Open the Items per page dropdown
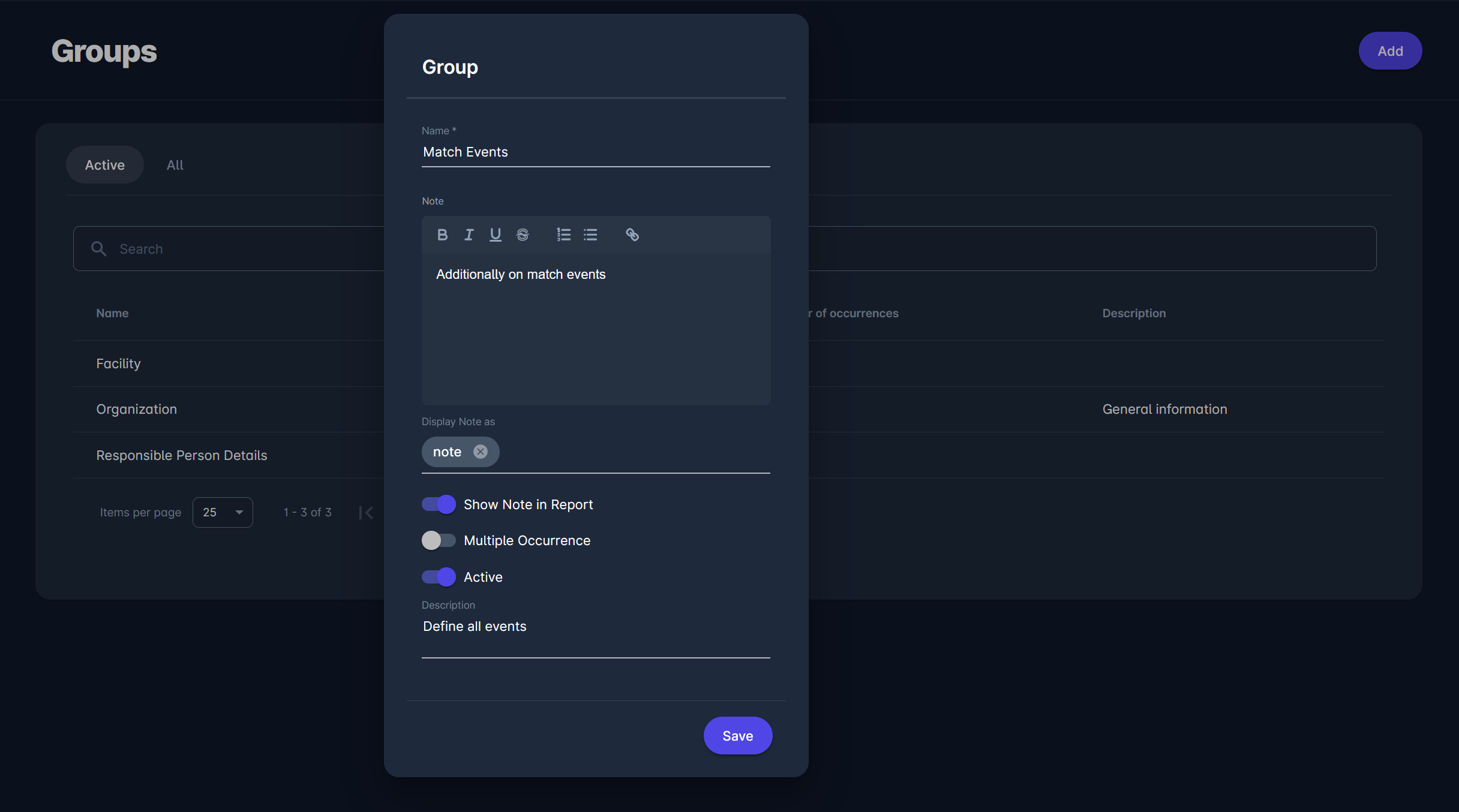 click(223, 512)
